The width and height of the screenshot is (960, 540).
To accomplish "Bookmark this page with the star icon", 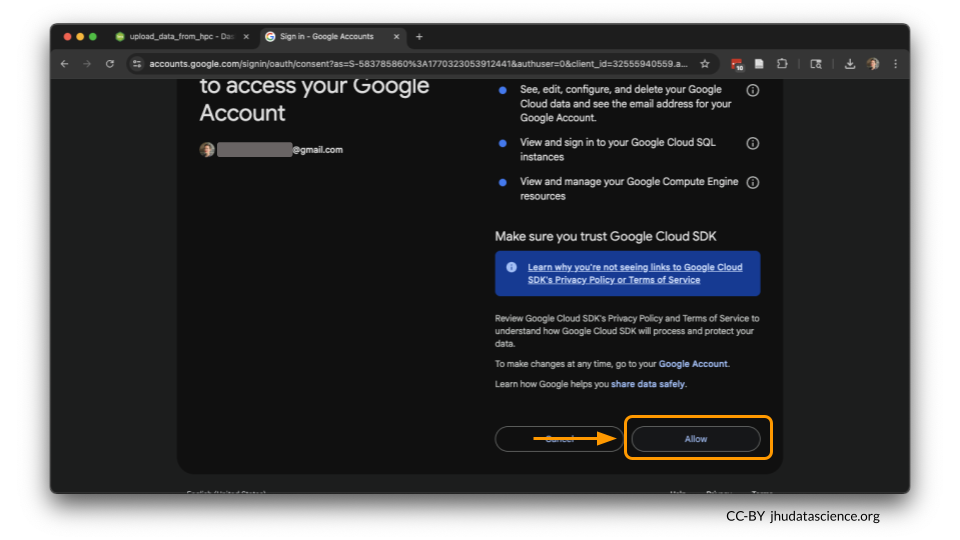I will pyautogui.click(x=705, y=64).
